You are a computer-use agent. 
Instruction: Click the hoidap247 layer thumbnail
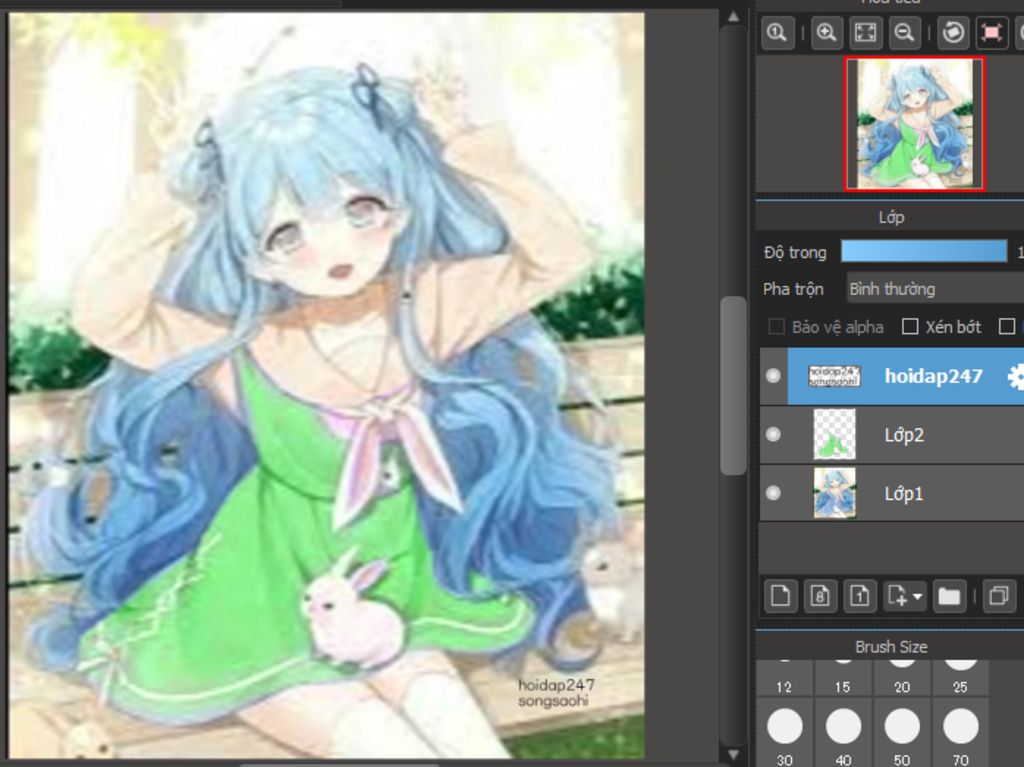(835, 376)
